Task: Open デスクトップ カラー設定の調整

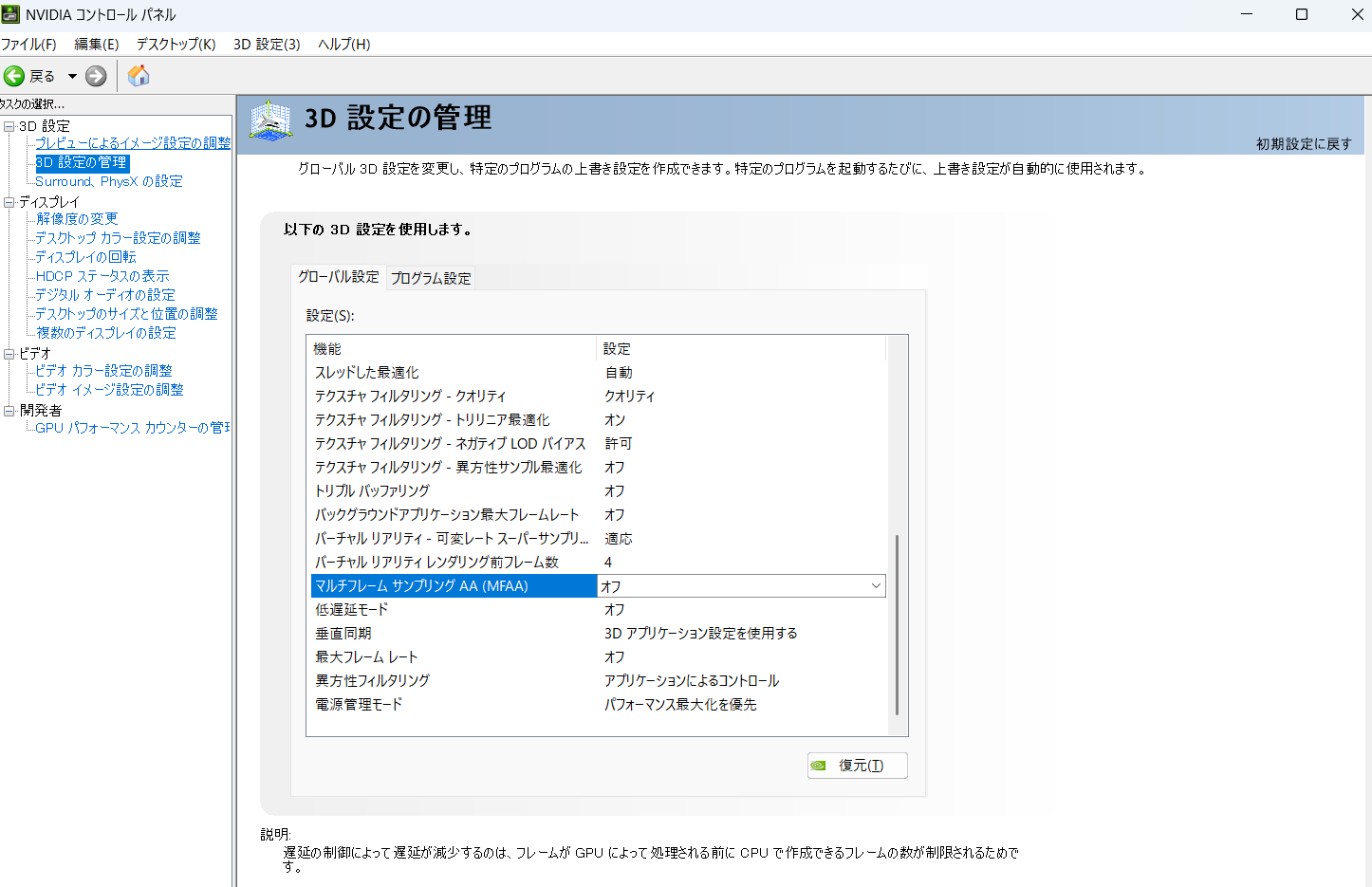Action: [x=118, y=238]
